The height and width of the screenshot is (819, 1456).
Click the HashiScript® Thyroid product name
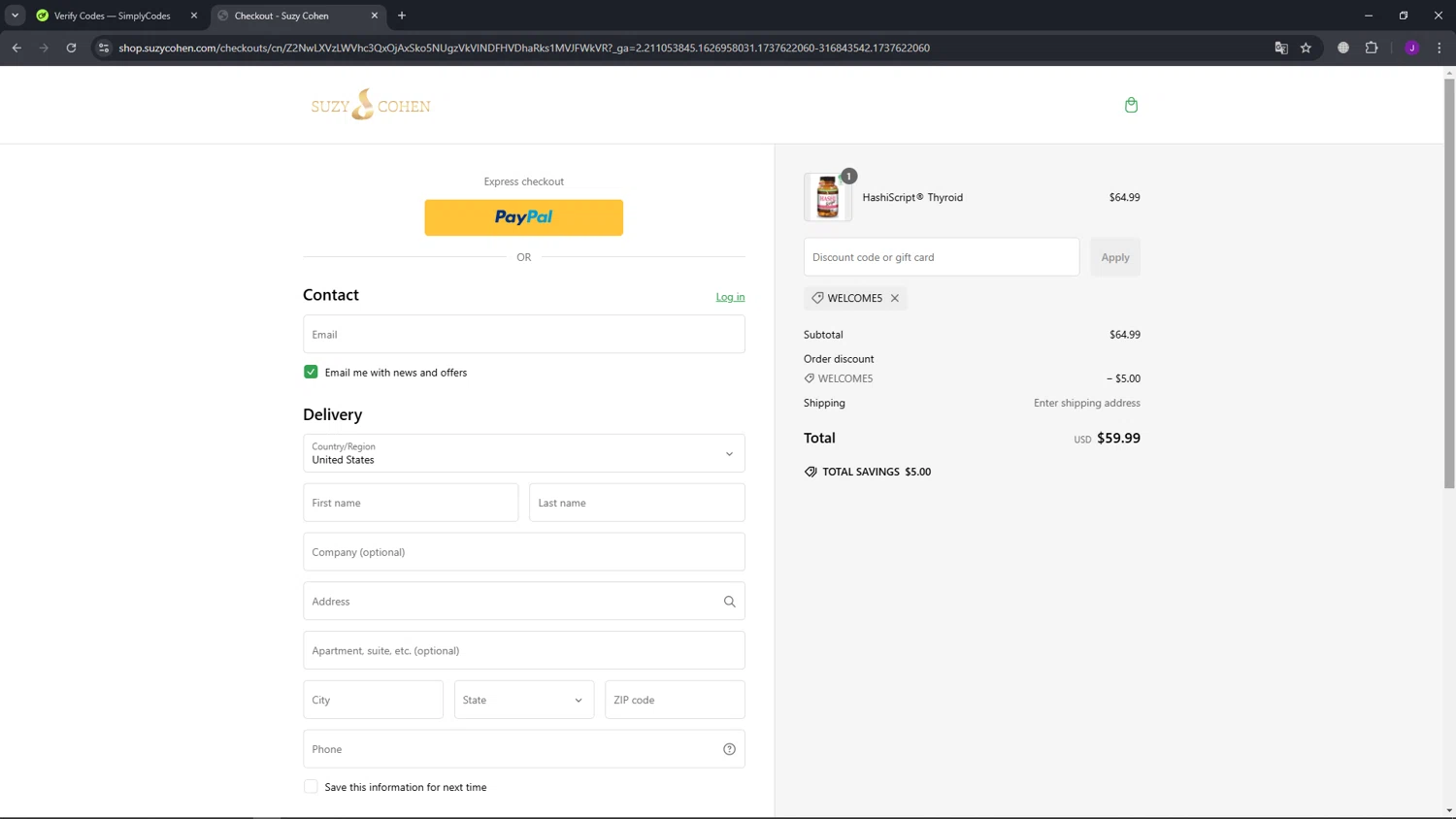click(x=912, y=197)
